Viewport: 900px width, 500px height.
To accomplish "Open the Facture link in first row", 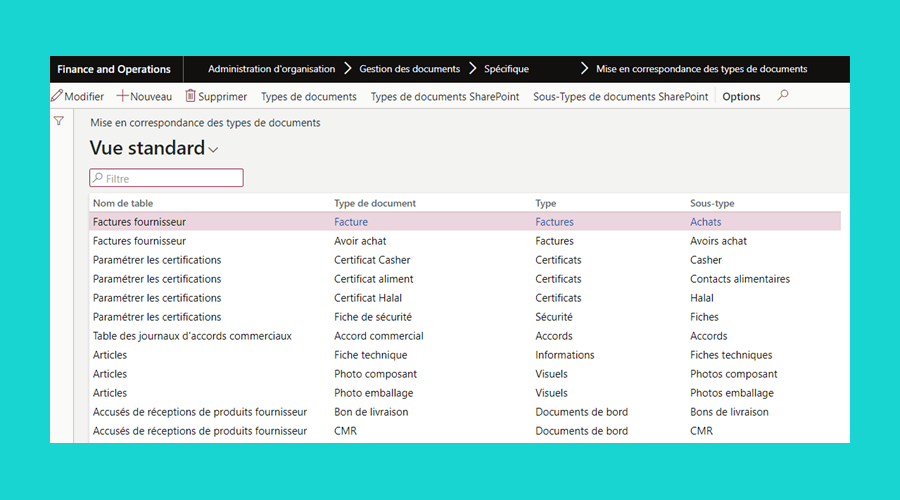I will (351, 222).
